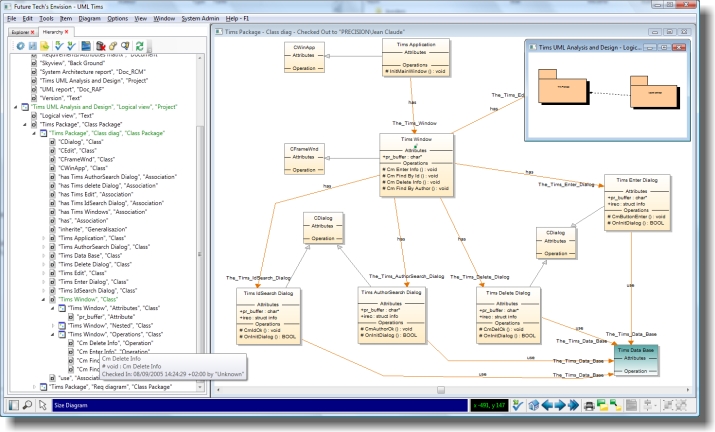Viewport: 715px width, 432px height.
Task: Click the panel layout icon in status bar
Action: pos(14,405)
